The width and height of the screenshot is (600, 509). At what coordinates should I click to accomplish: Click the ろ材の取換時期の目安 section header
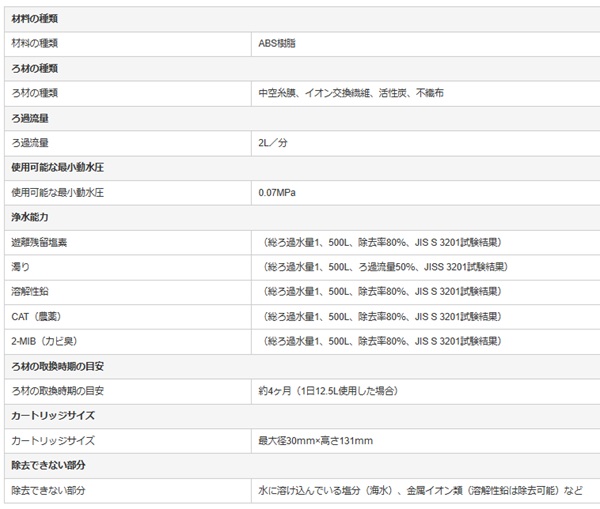[x=58, y=366]
